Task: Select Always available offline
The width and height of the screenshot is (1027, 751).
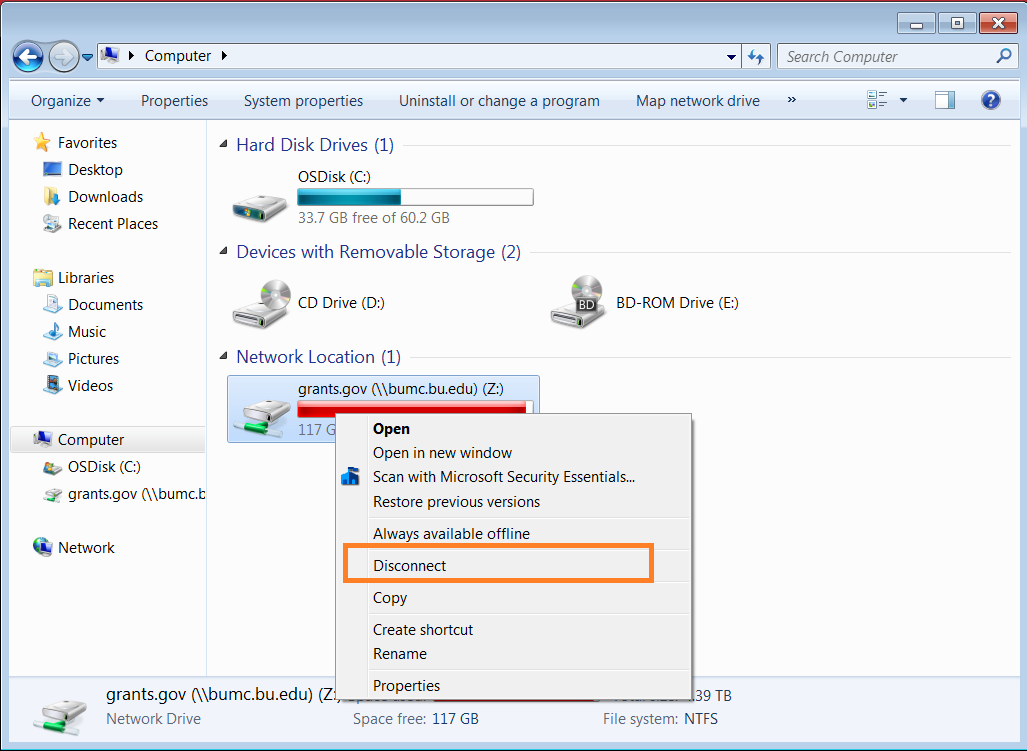Action: (451, 534)
